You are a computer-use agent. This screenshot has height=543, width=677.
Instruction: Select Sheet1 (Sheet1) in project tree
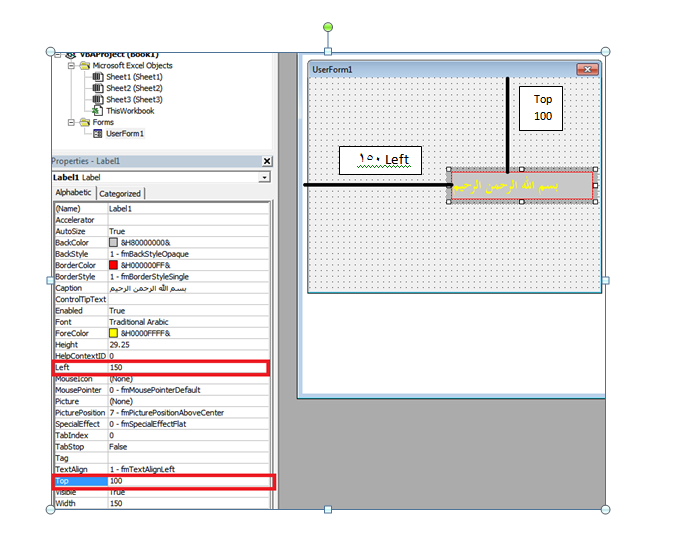pyautogui.click(x=134, y=77)
